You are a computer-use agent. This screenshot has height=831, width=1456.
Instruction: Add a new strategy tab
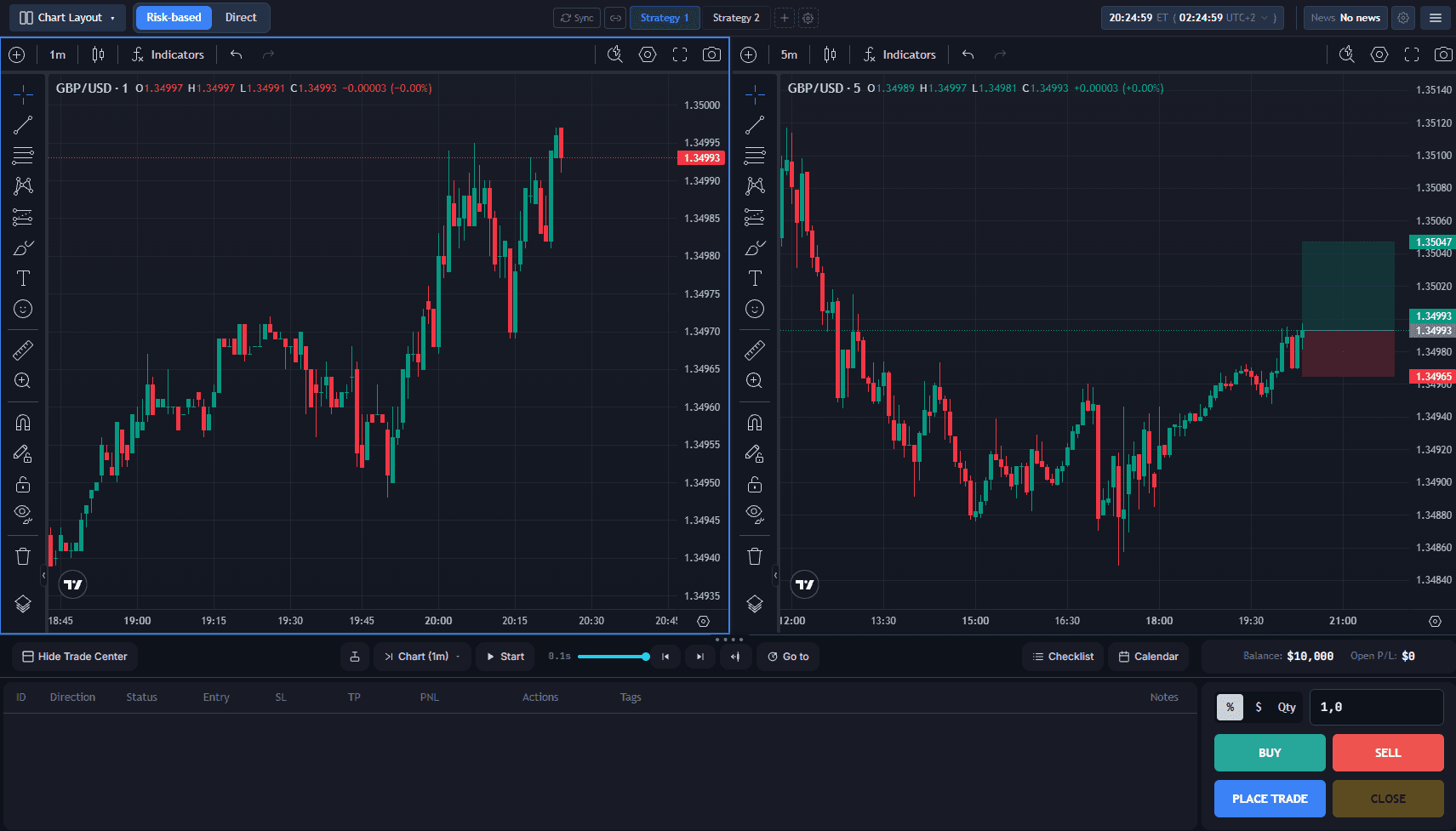pyautogui.click(x=785, y=18)
